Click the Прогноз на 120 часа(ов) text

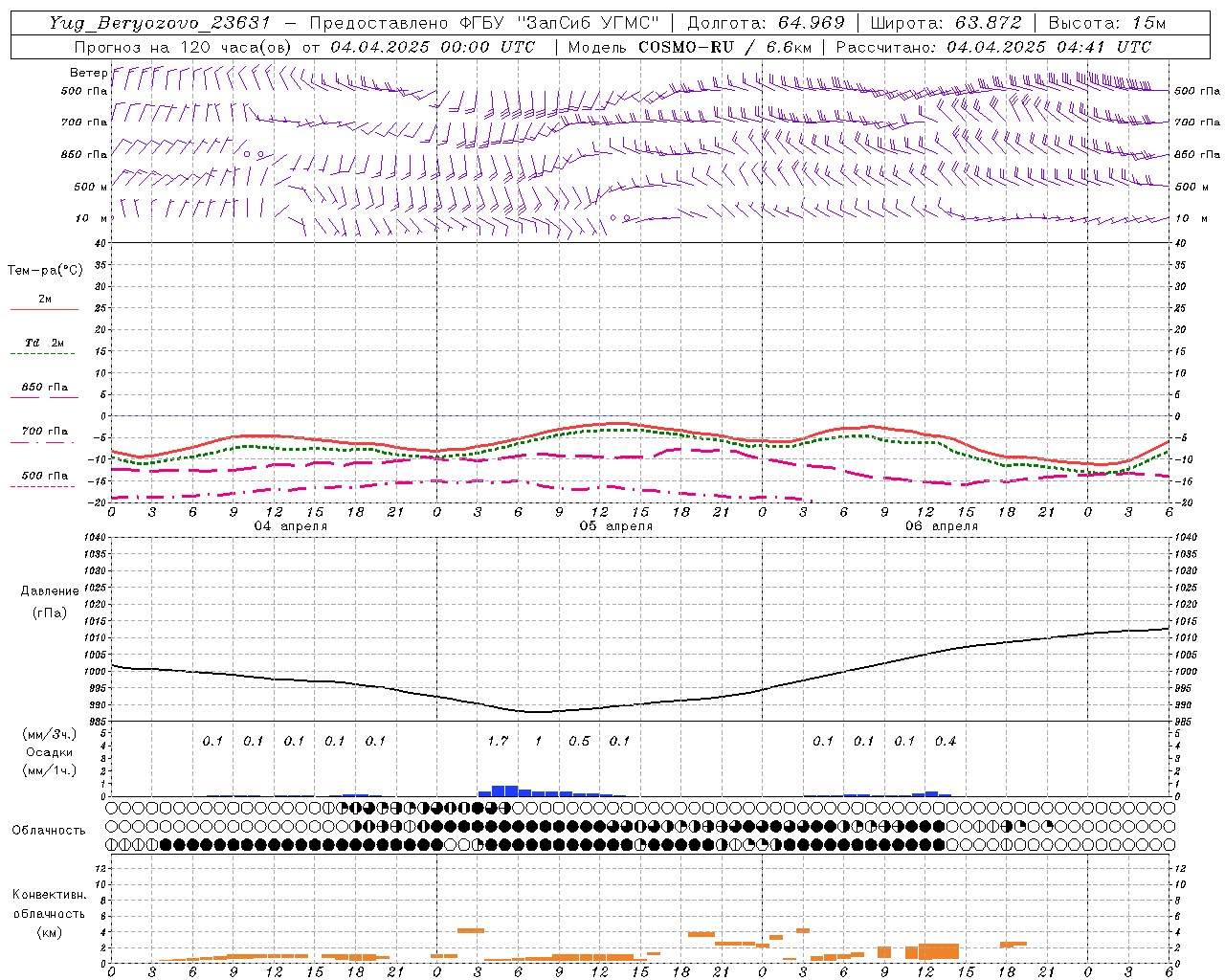pyautogui.click(x=185, y=47)
